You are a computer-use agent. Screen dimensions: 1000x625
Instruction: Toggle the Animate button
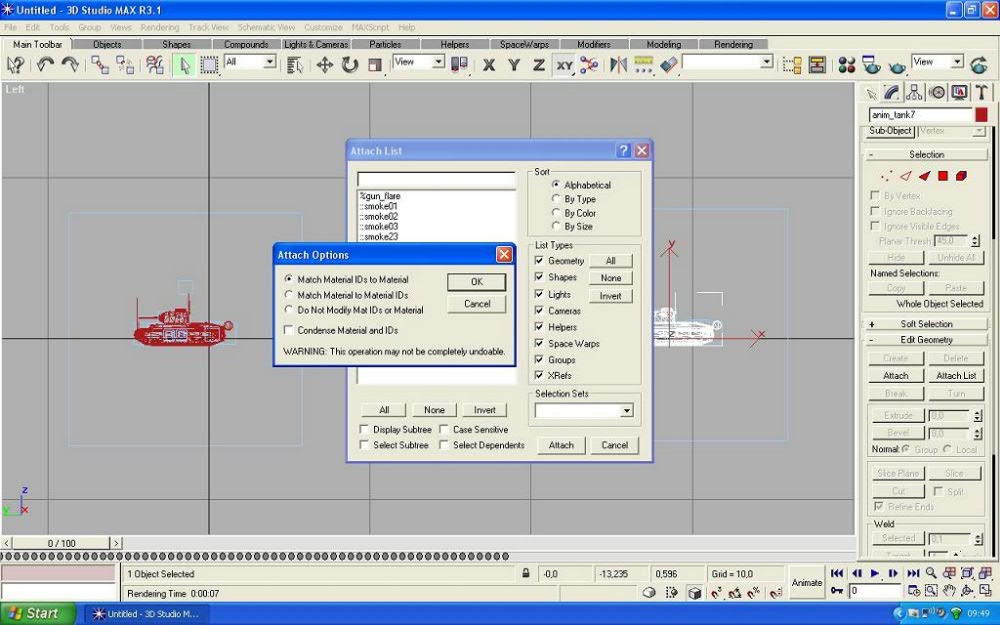pos(807,582)
